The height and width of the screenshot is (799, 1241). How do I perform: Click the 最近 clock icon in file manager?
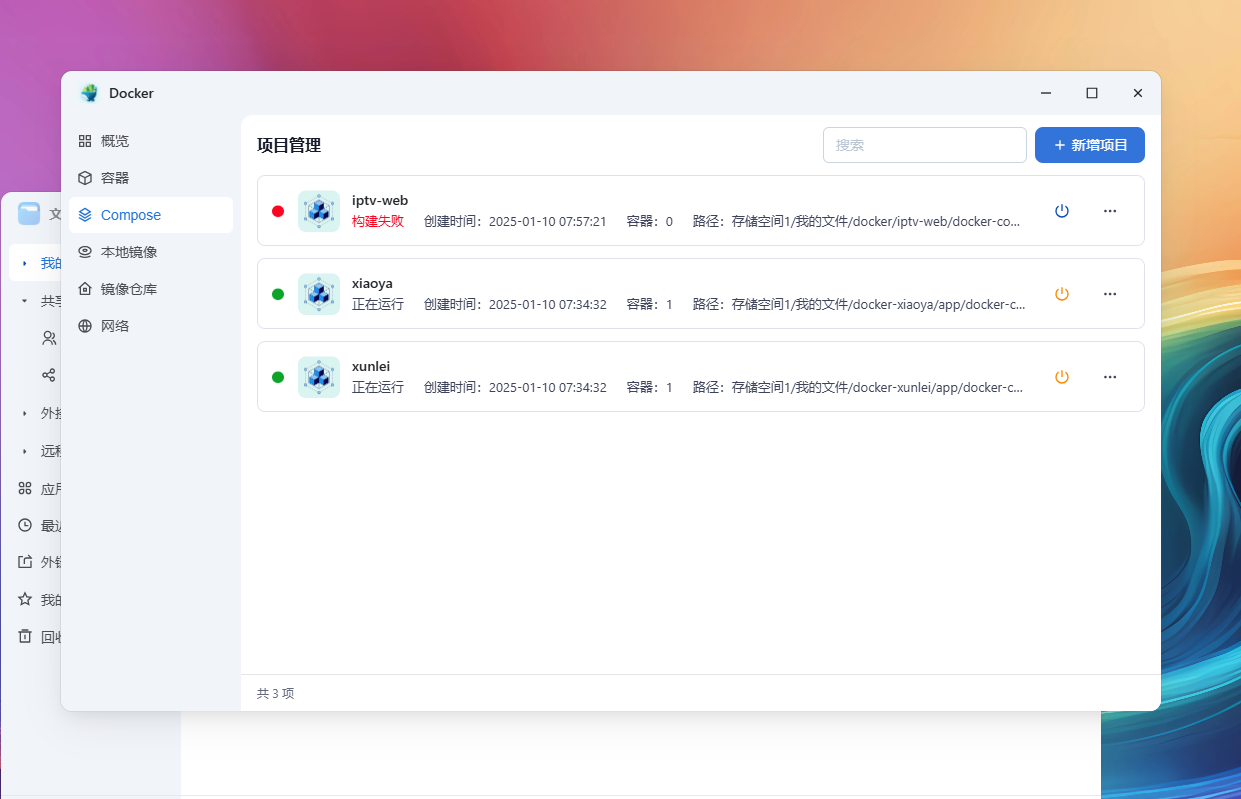click(x=25, y=525)
